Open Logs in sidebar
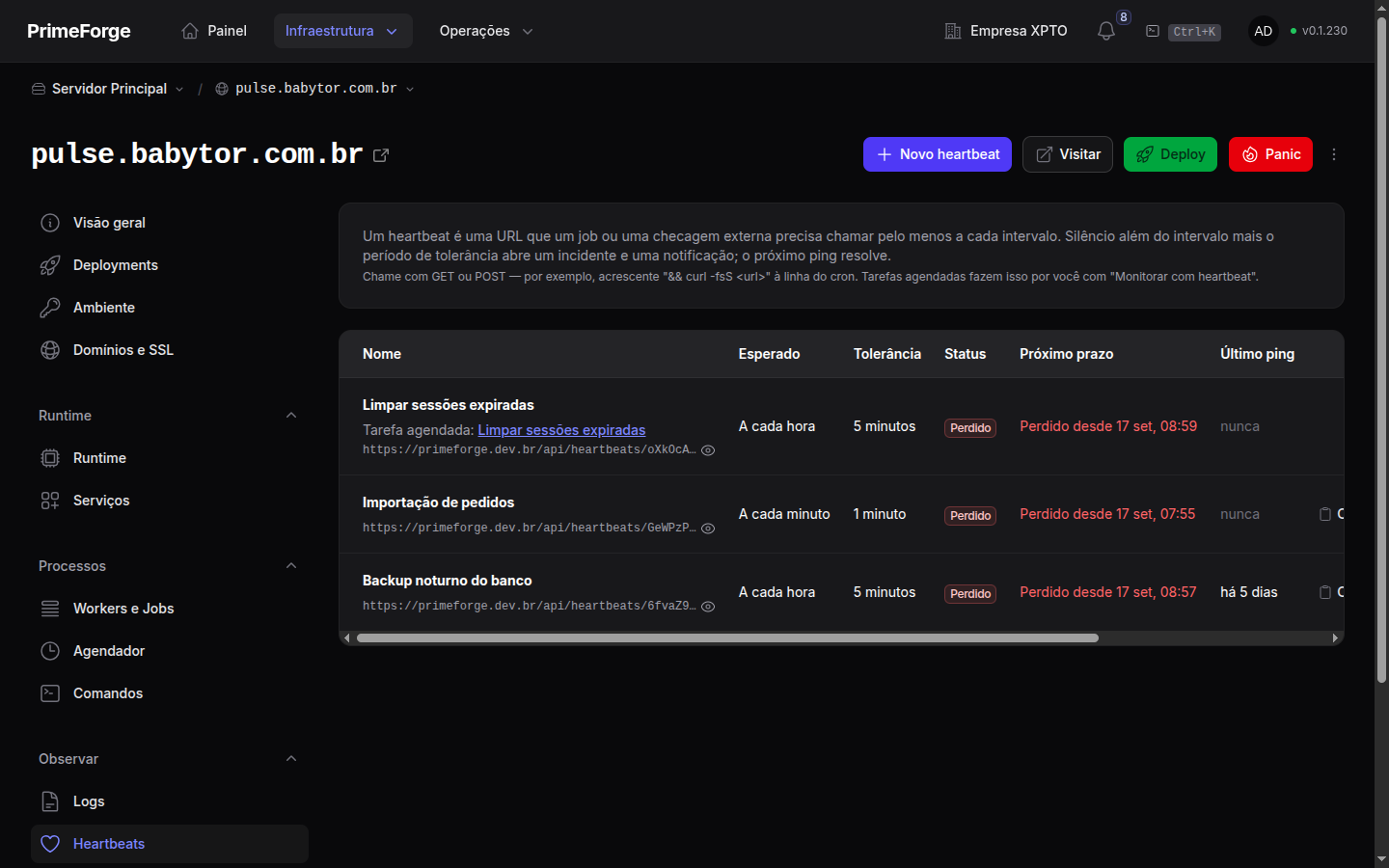 [x=170, y=801]
